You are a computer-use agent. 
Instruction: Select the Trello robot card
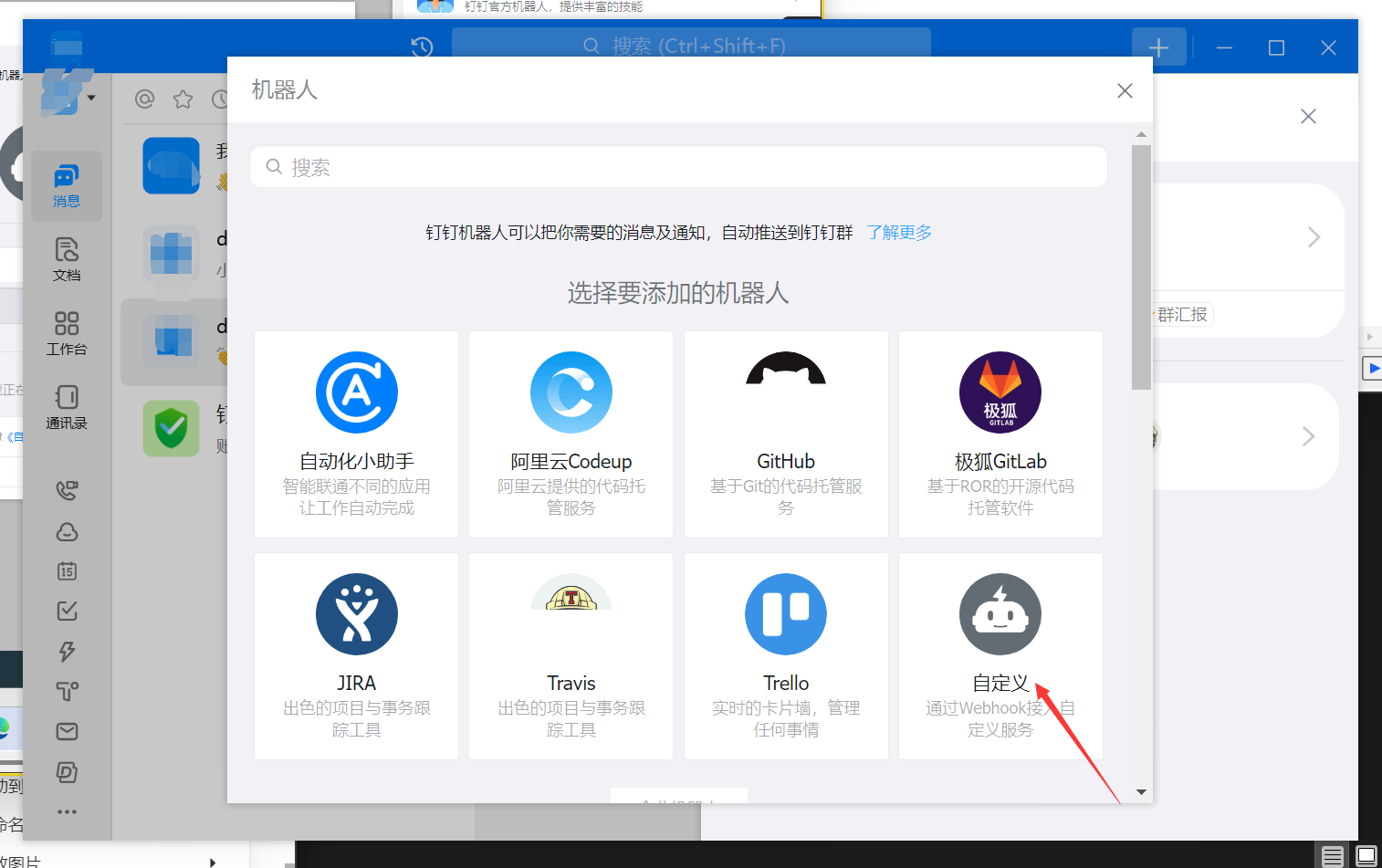pos(786,656)
